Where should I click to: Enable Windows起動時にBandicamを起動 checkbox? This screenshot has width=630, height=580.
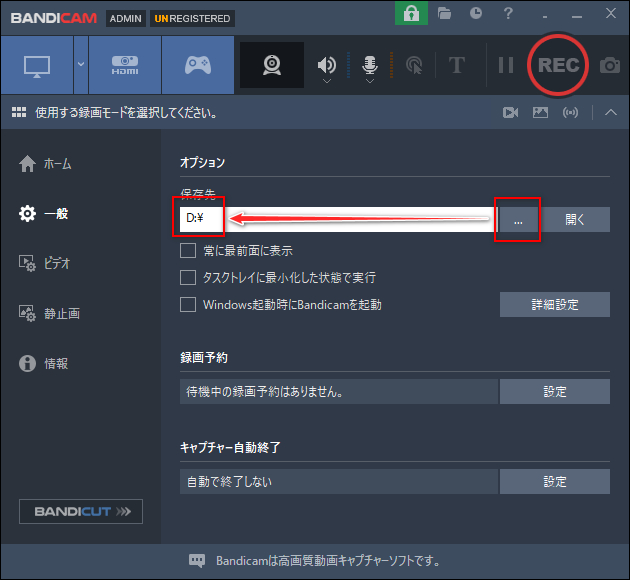tap(188, 304)
